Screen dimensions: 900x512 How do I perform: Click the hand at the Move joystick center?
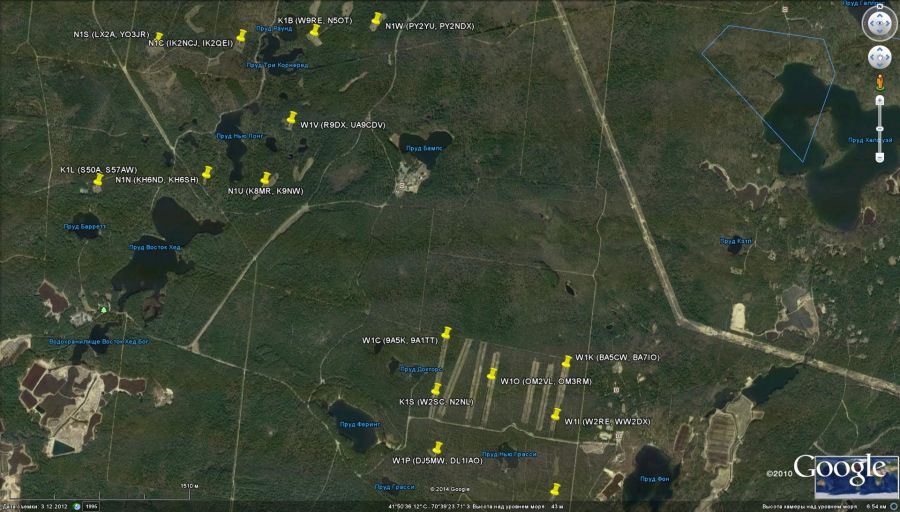(x=879, y=56)
